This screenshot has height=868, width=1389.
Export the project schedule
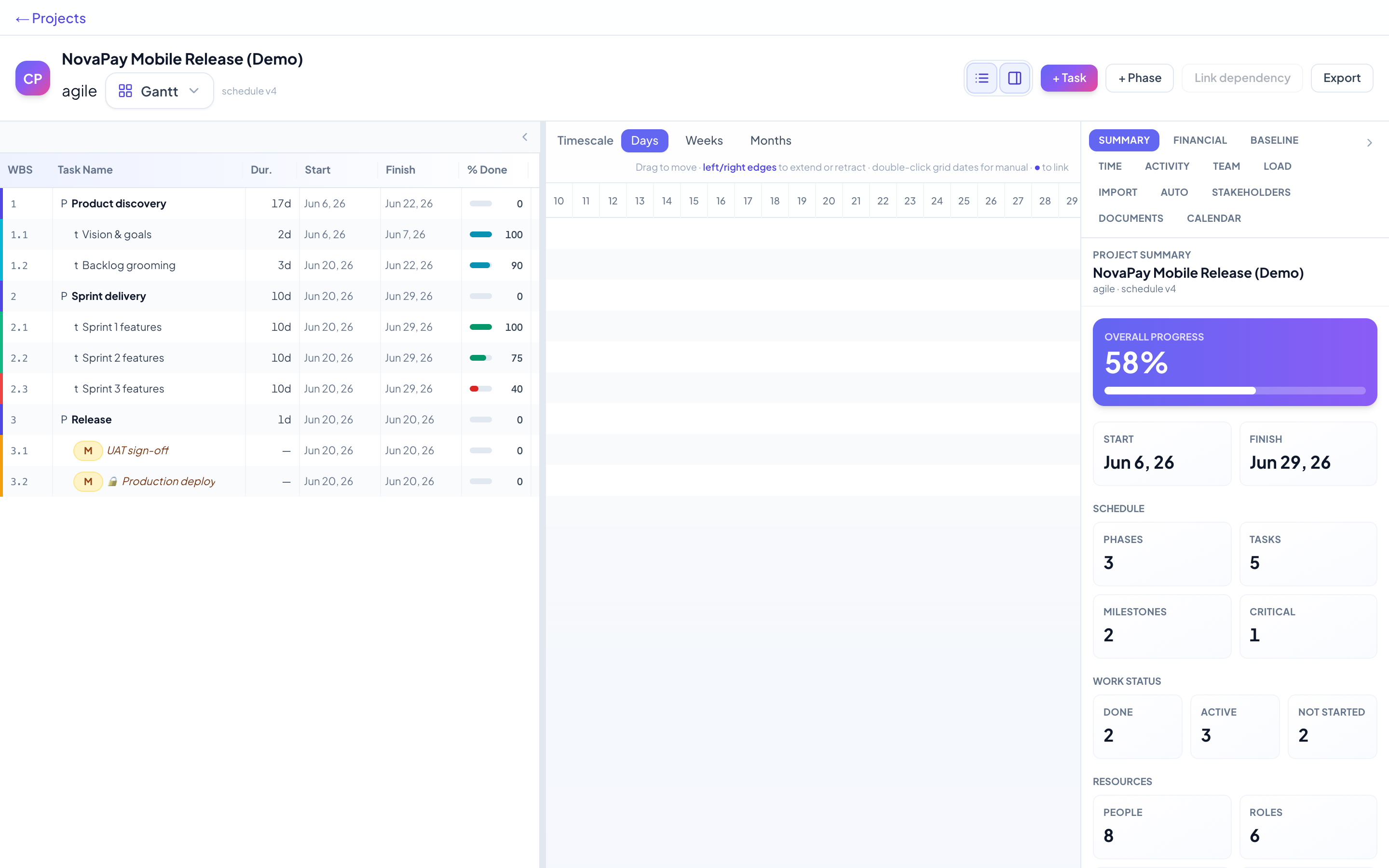tap(1341, 78)
